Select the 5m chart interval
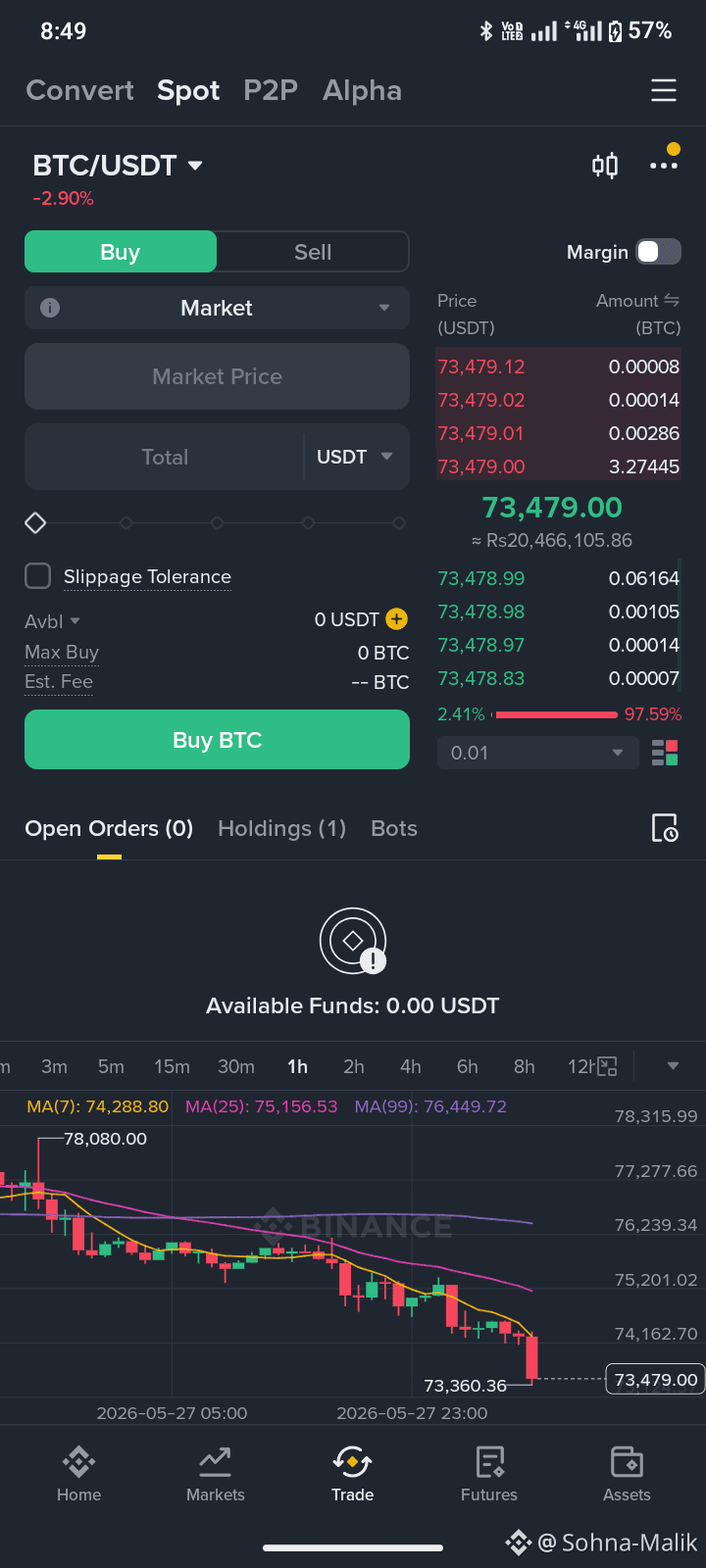Viewport: 706px width, 1568px height. (x=111, y=1066)
